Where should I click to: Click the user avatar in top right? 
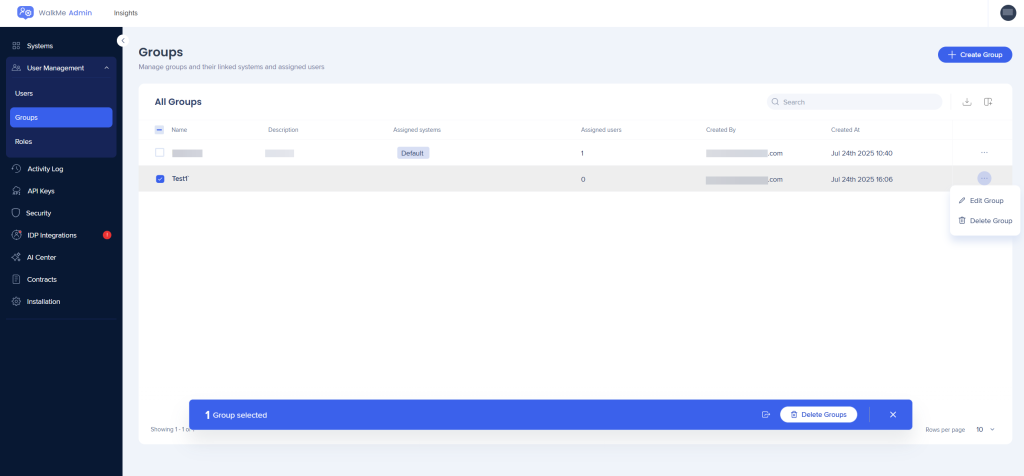pos(1007,12)
